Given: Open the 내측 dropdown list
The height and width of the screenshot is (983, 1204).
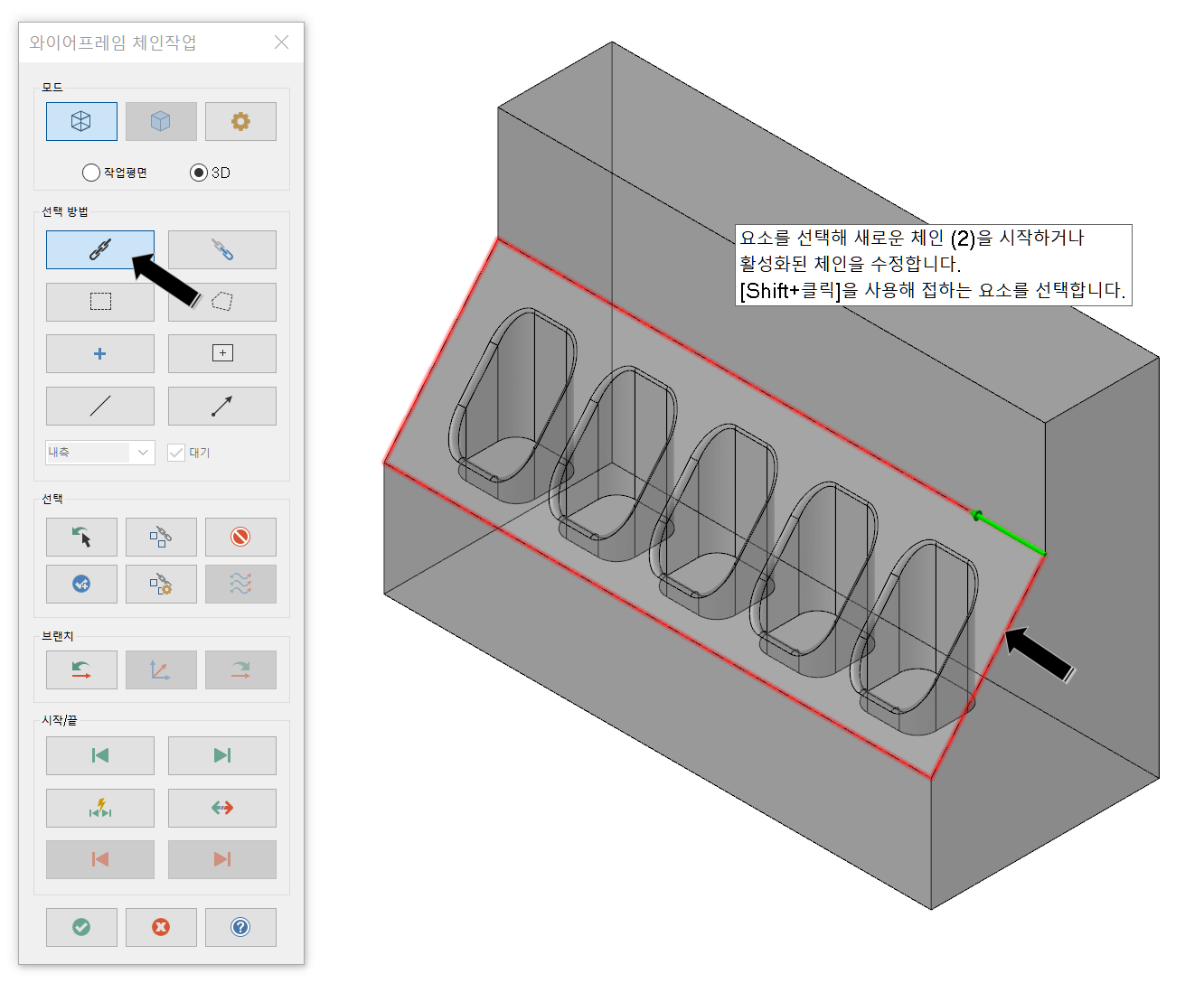Looking at the screenshot, I should pos(100,453).
